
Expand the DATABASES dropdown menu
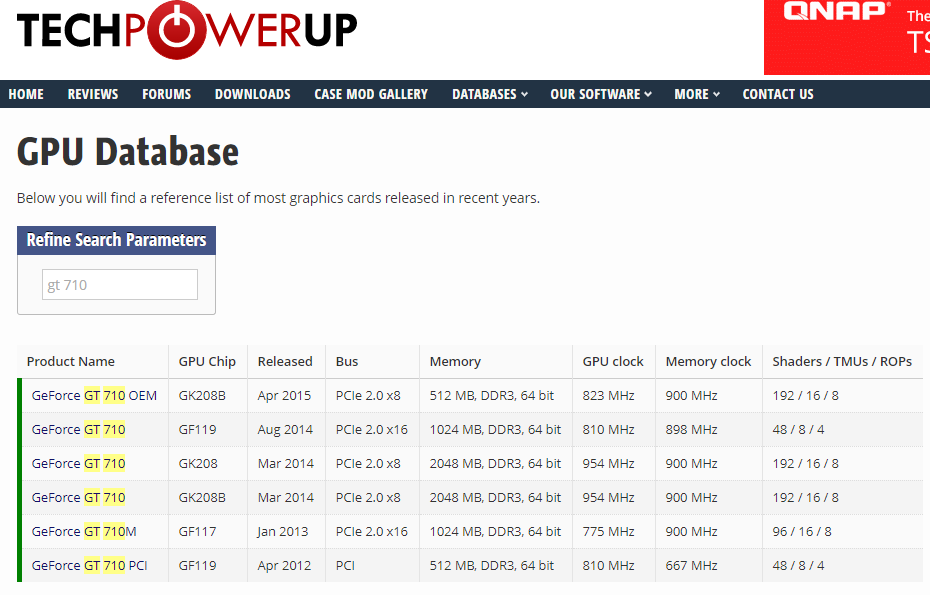490,94
